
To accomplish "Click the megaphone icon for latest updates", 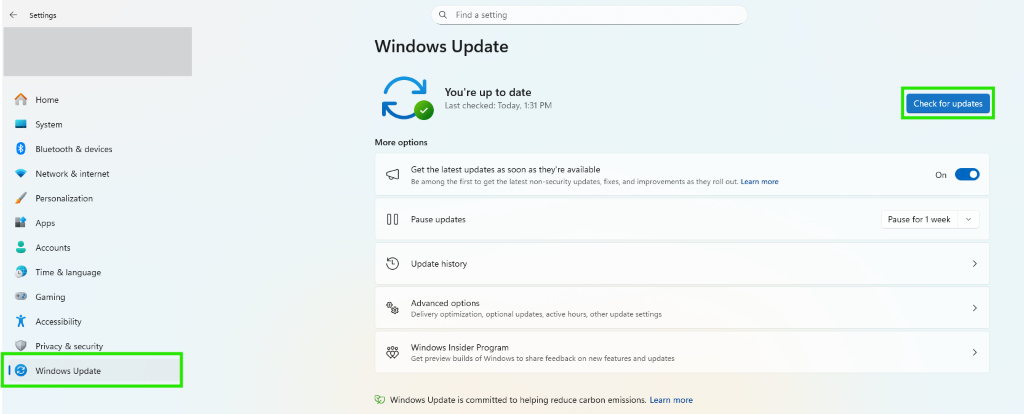I will (392, 174).
